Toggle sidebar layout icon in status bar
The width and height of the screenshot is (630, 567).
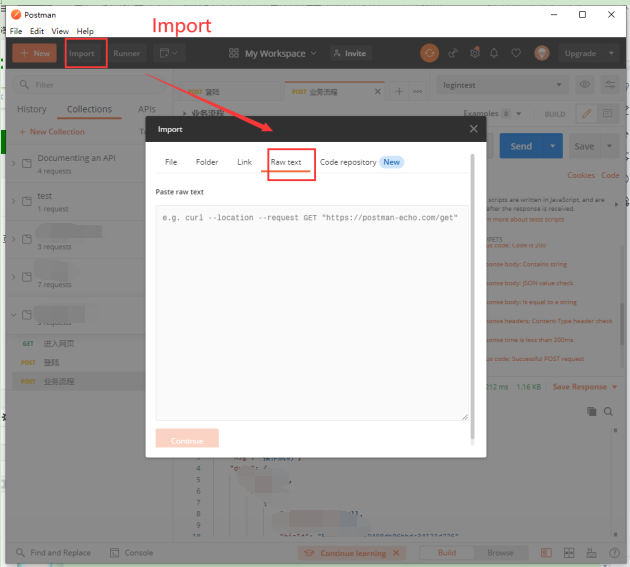tap(546, 553)
